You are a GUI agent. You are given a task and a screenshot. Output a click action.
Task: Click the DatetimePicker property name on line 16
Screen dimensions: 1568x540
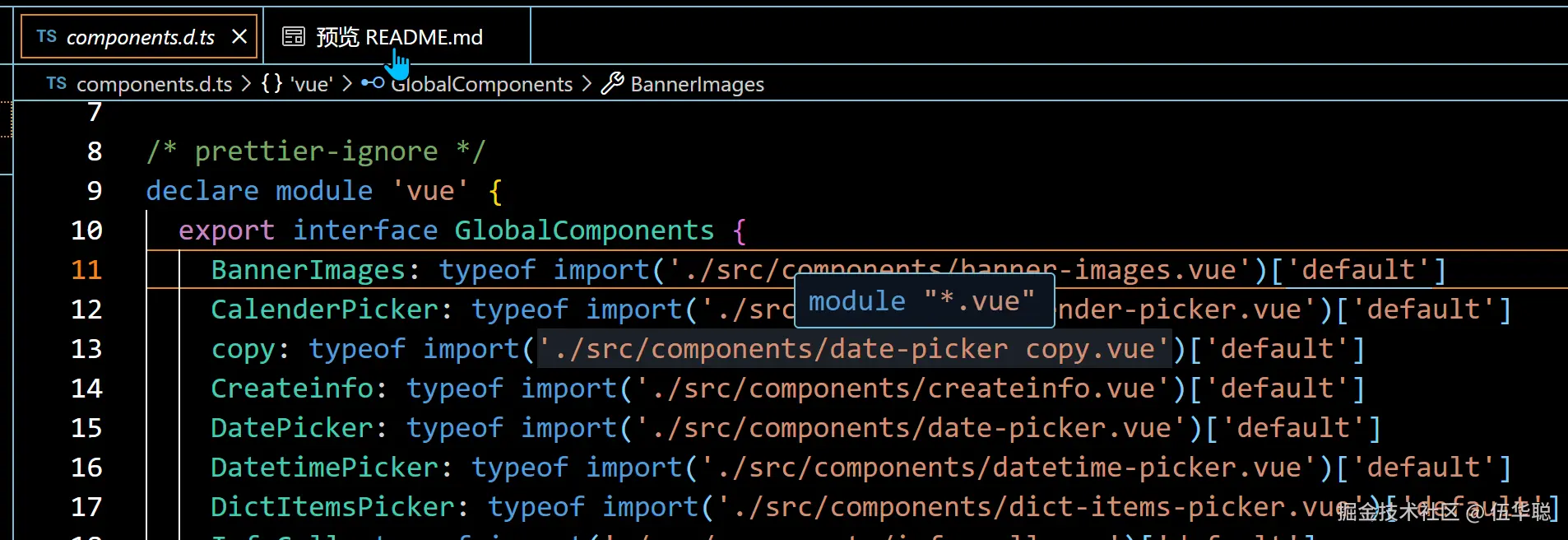(x=325, y=468)
